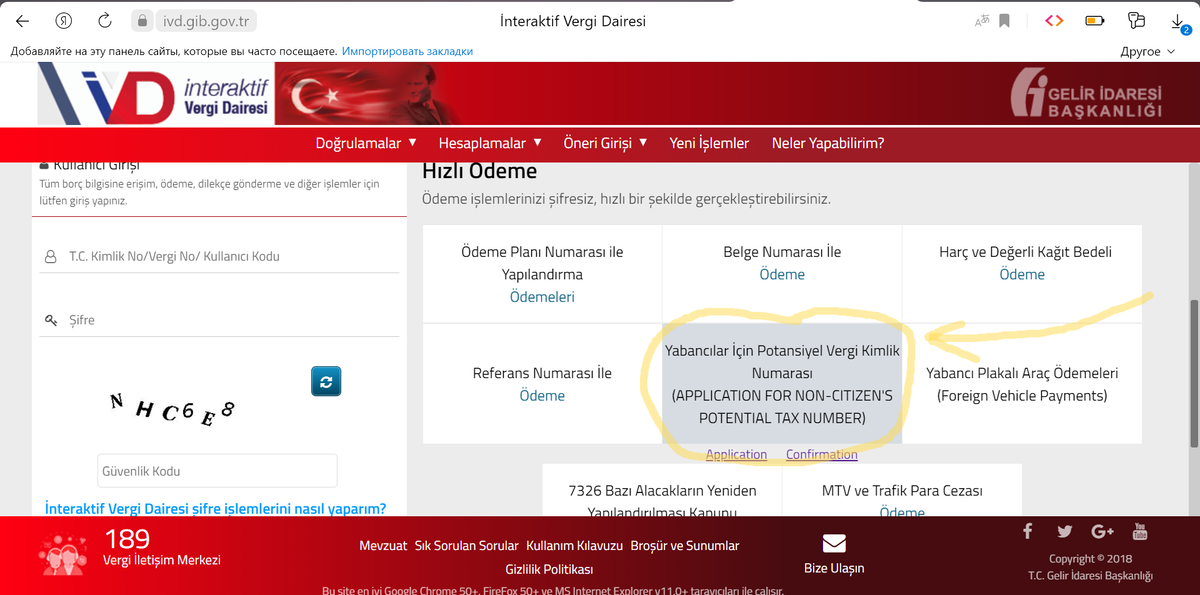Open the YouTube icon in footer
The width and height of the screenshot is (1200, 595).
pyautogui.click(x=1140, y=531)
